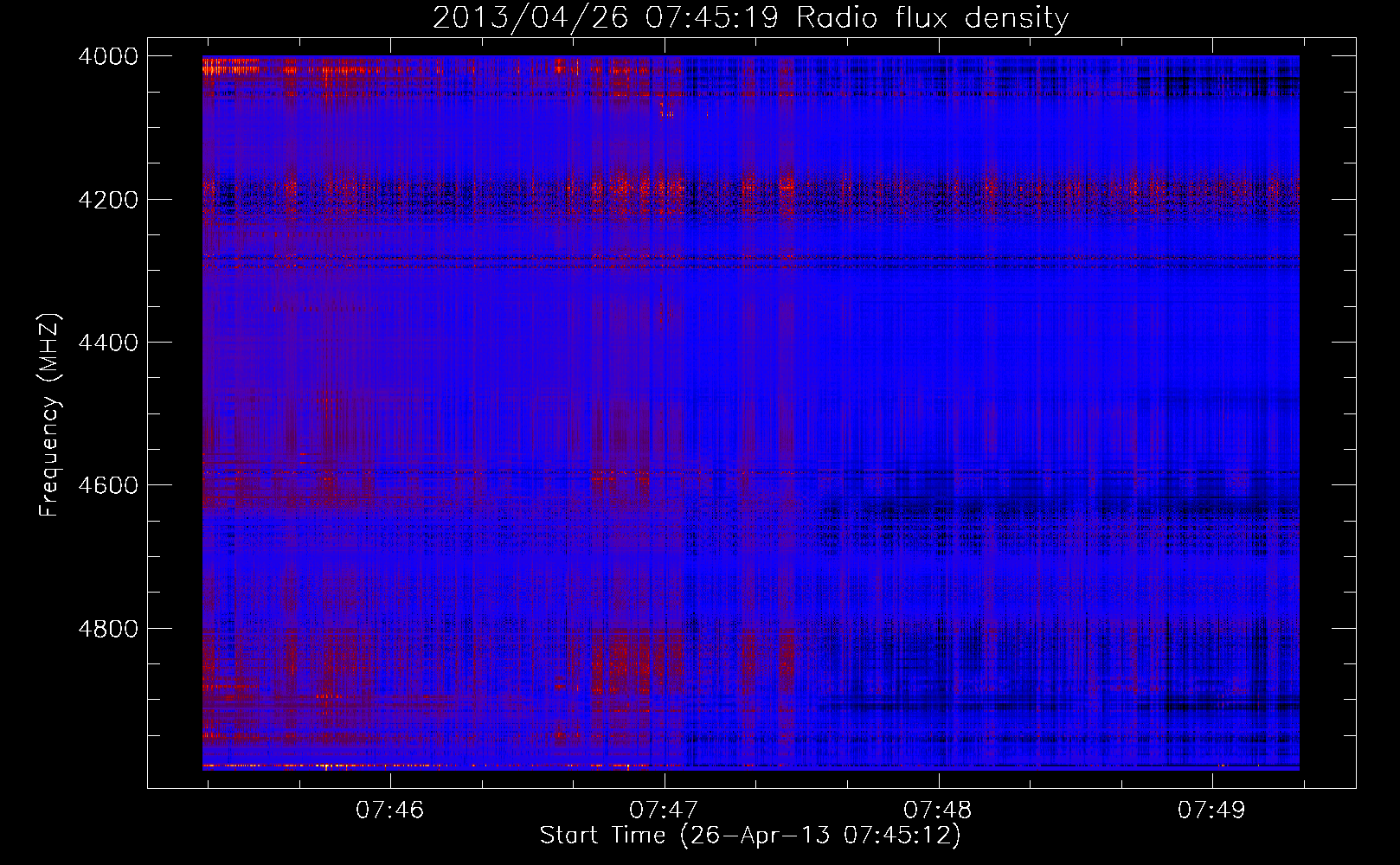Screen dimensions: 1400x865
Task: Click the 07:48 time axis label
Action: 938,811
